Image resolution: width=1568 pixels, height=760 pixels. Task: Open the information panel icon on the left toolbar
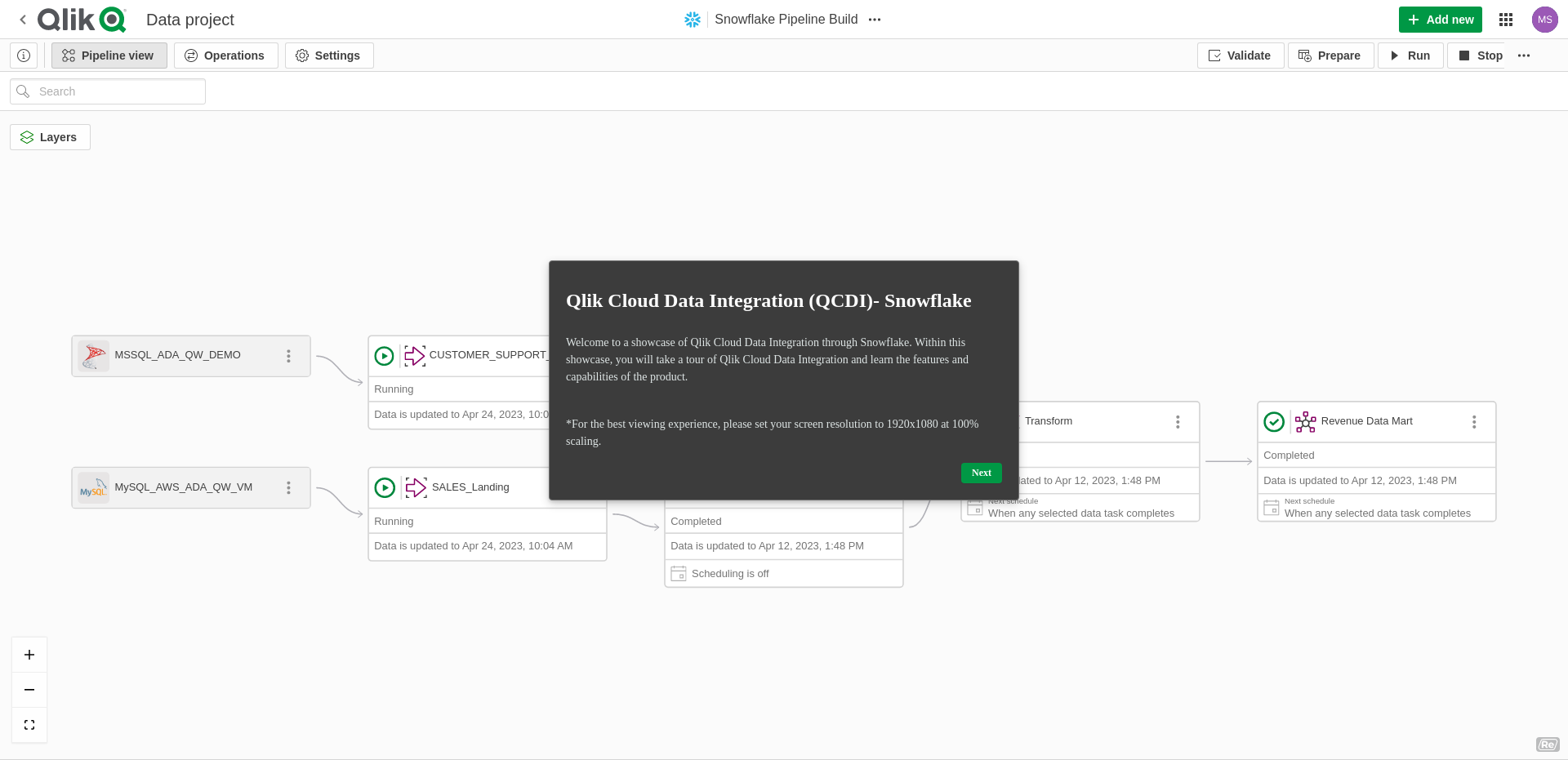pyautogui.click(x=24, y=55)
